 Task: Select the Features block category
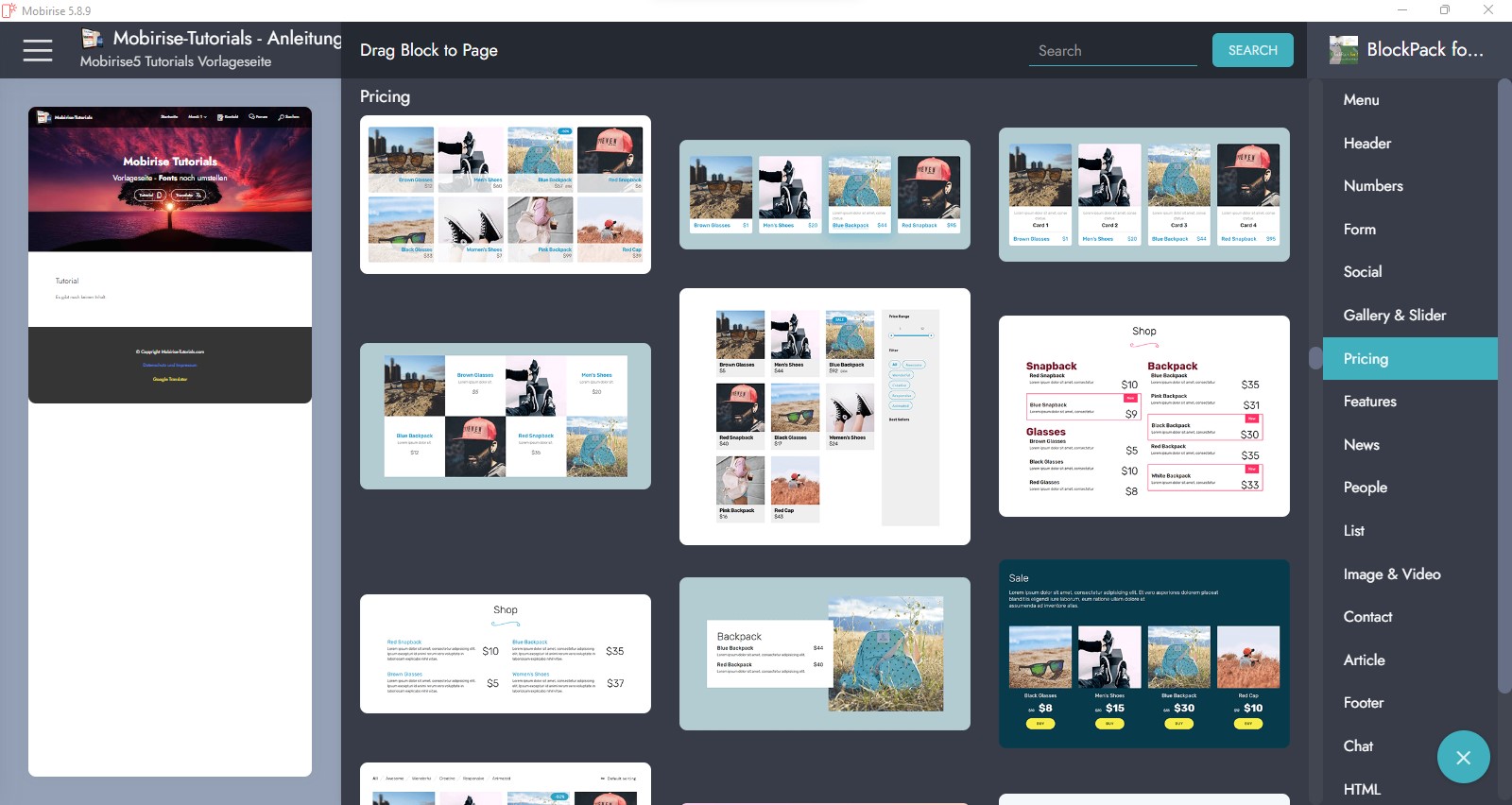[x=1369, y=402]
